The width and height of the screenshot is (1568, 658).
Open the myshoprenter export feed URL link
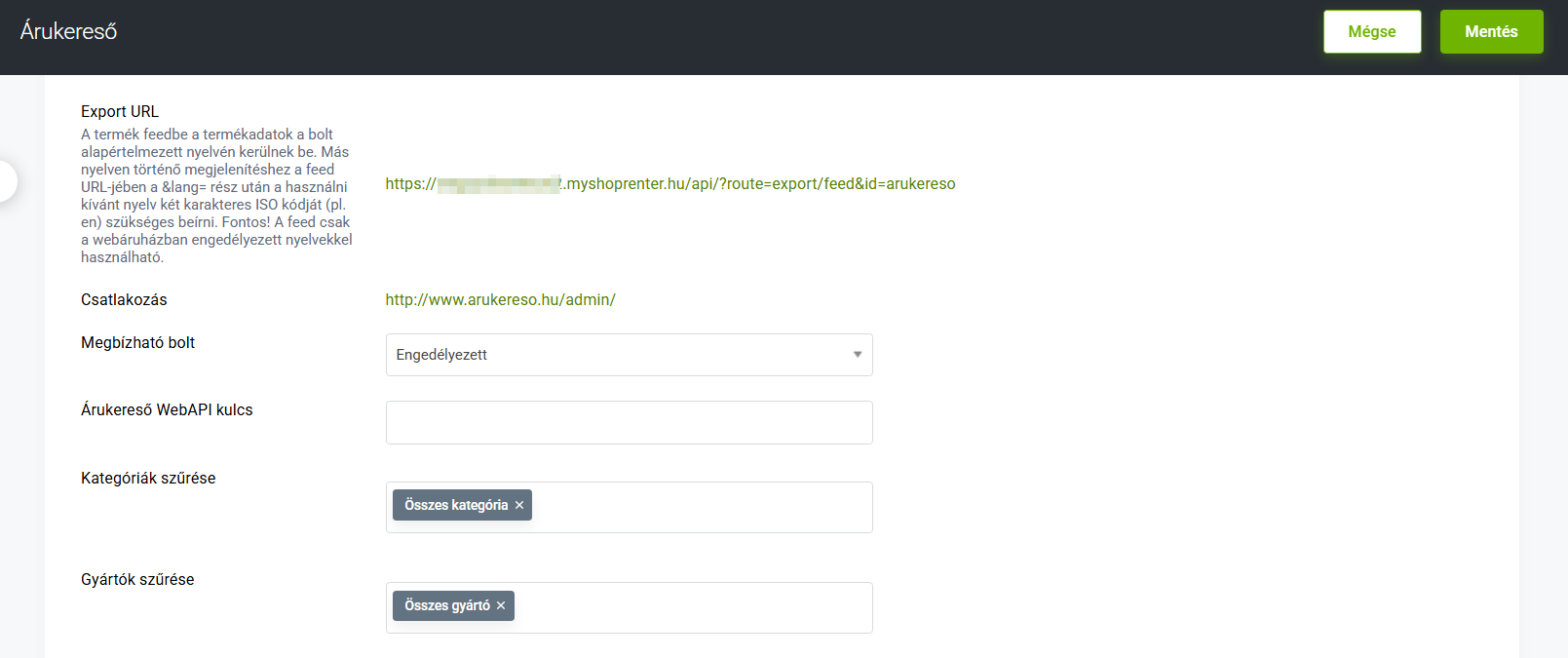670,183
